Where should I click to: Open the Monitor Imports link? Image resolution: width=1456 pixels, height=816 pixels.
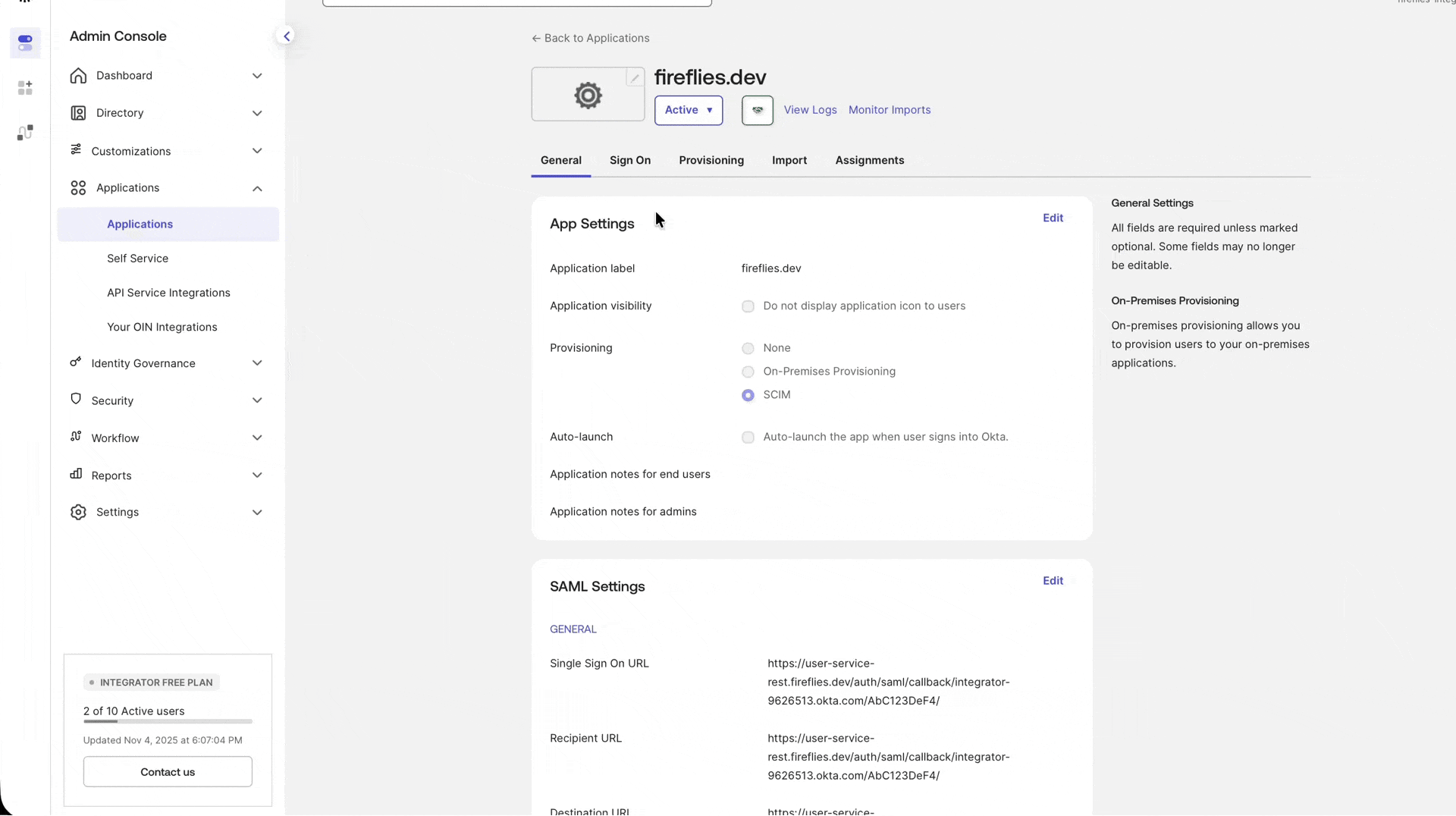(890, 110)
